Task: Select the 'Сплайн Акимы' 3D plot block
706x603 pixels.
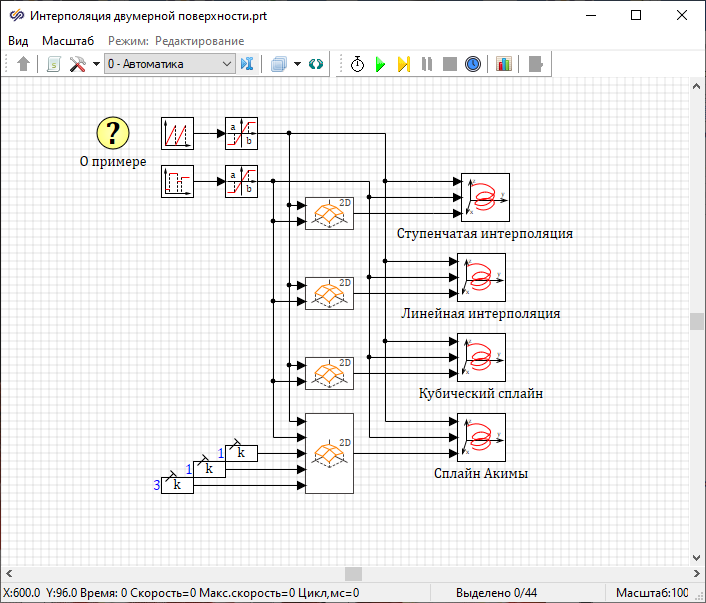Action: [481, 437]
